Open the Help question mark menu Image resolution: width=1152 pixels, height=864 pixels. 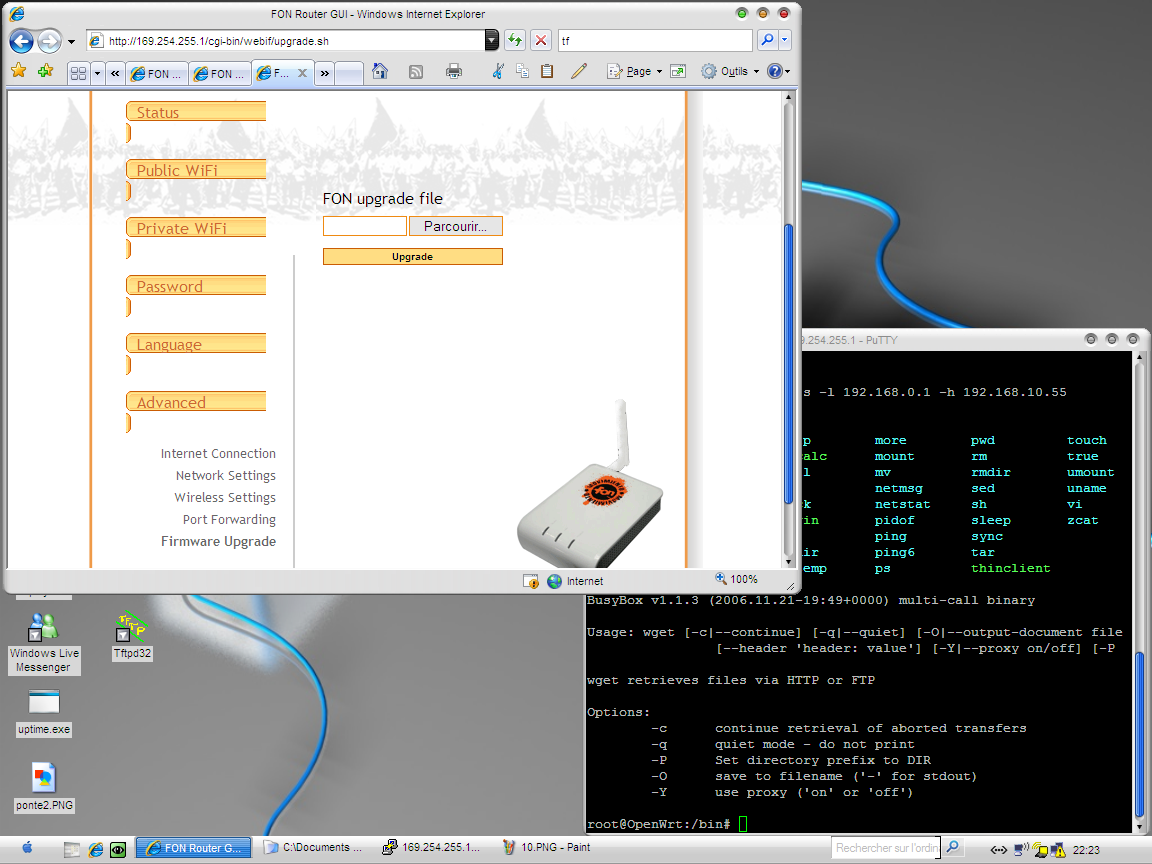pyautogui.click(x=778, y=71)
